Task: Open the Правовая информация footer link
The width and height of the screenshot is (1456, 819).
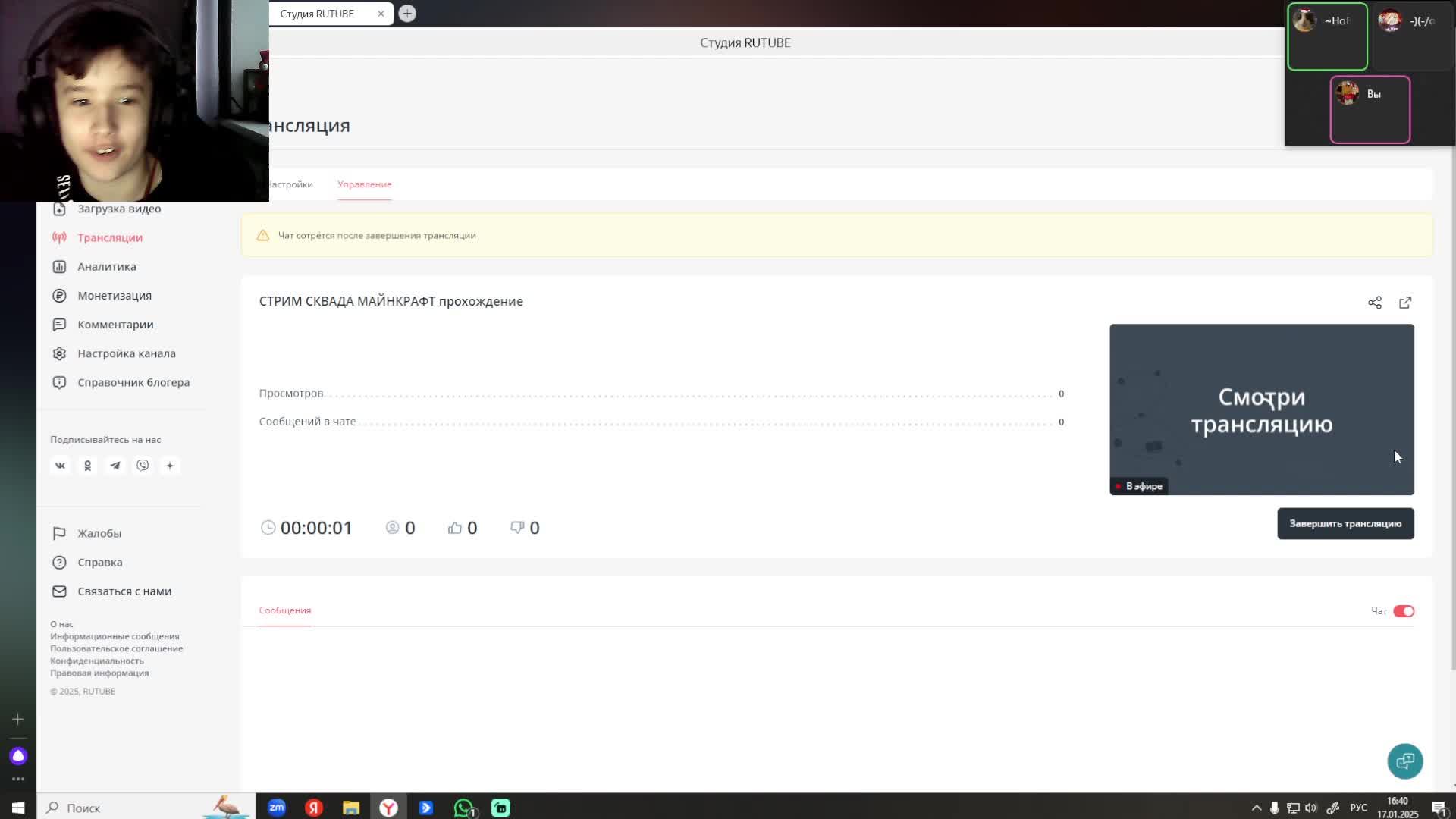Action: click(x=99, y=673)
